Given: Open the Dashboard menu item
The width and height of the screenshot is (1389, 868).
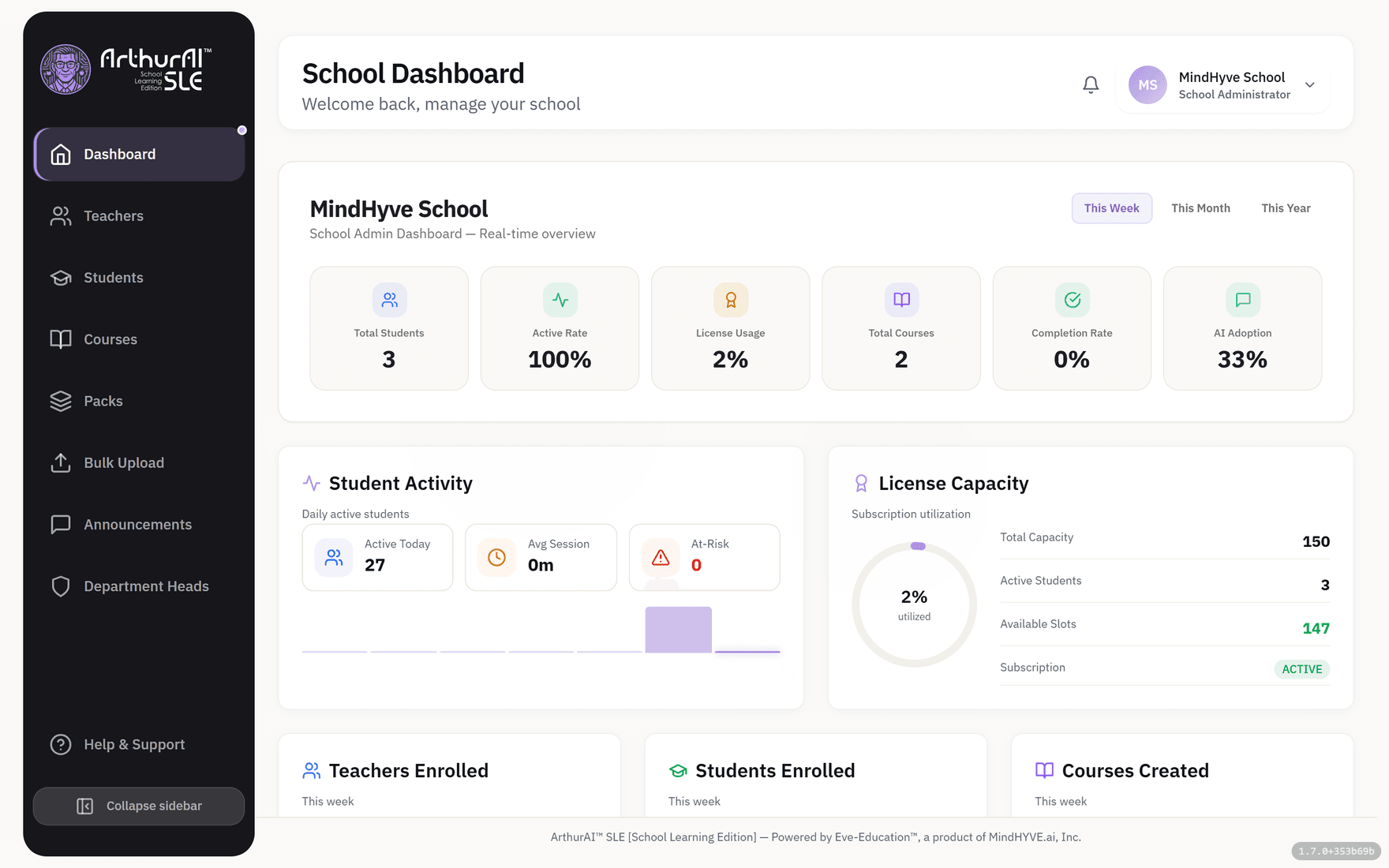Looking at the screenshot, I should 139,155.
